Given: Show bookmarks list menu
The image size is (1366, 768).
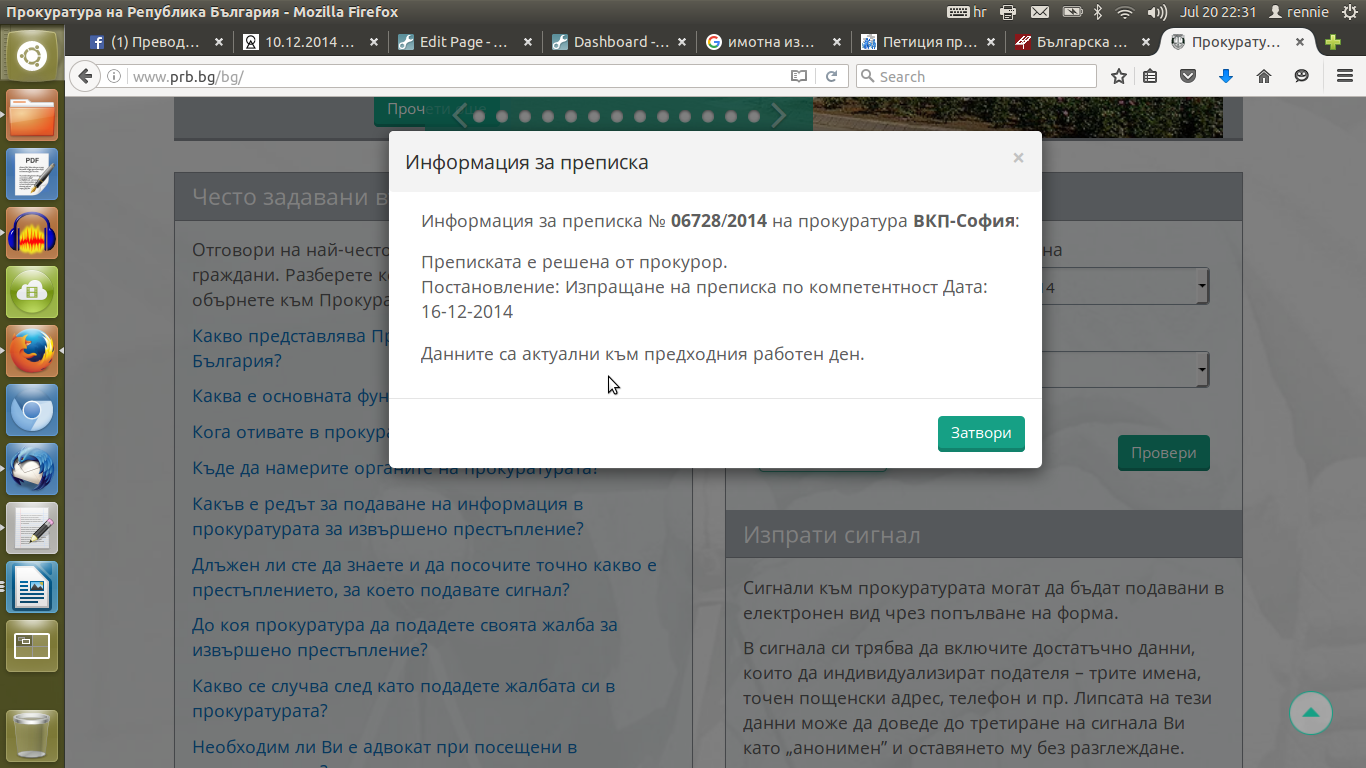Looking at the screenshot, I should (x=1151, y=76).
